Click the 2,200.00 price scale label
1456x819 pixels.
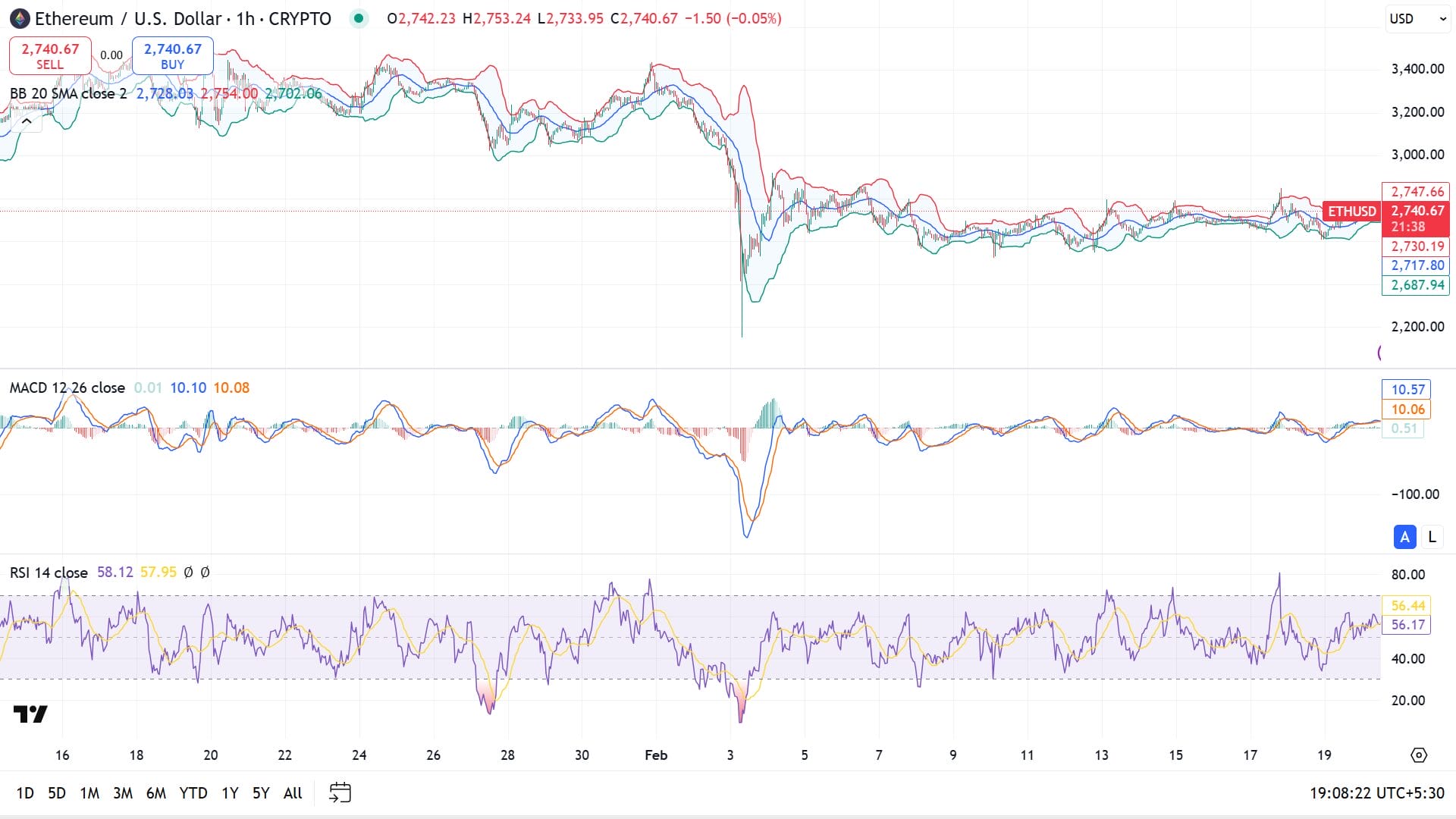click(1417, 327)
